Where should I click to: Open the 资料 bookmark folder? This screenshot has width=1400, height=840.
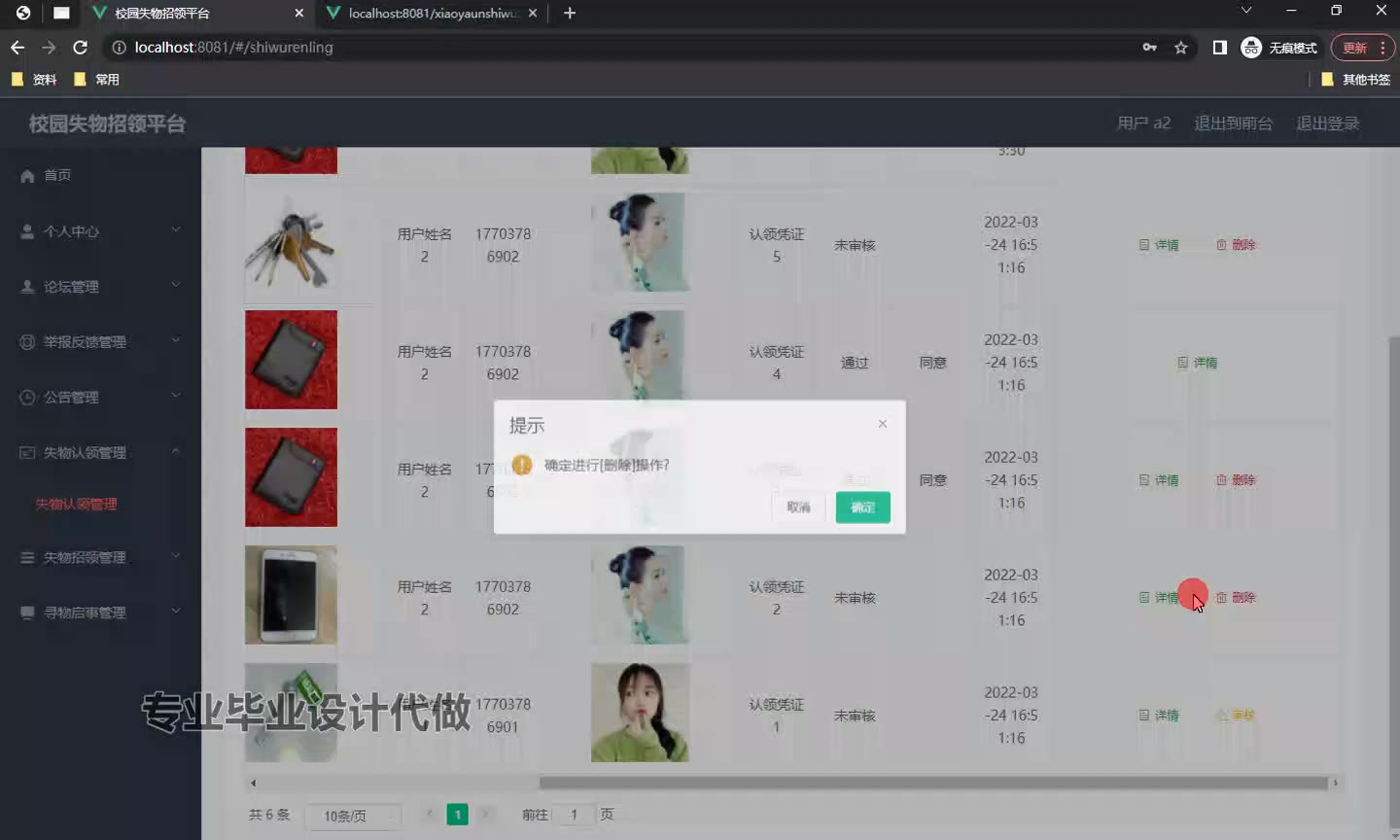33,80
